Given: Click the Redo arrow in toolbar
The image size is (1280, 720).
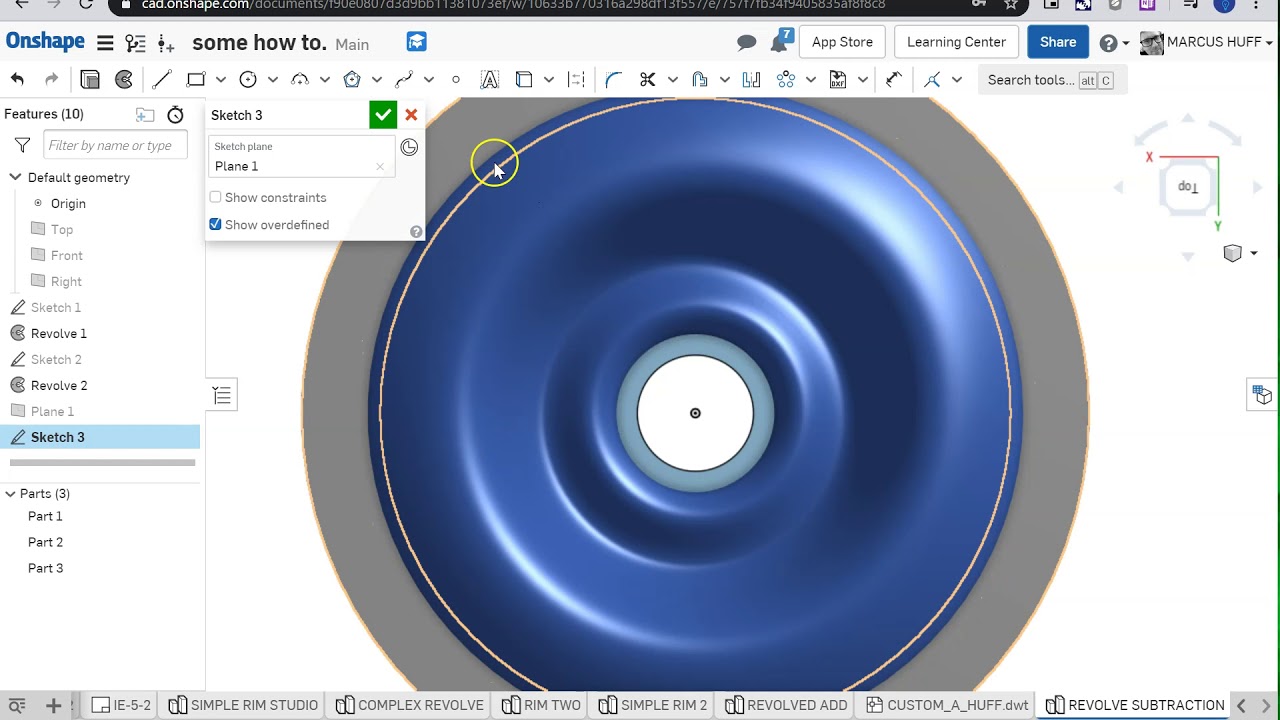Looking at the screenshot, I should pyautogui.click(x=52, y=80).
